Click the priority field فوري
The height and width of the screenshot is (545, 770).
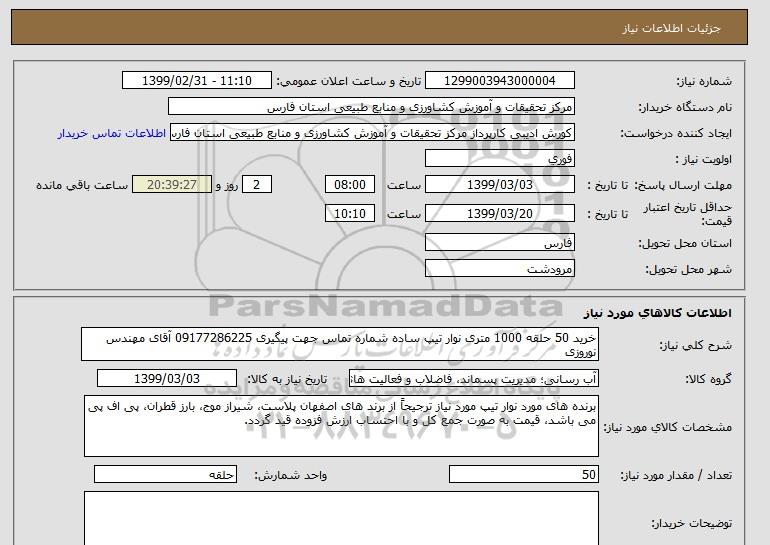coord(499,159)
